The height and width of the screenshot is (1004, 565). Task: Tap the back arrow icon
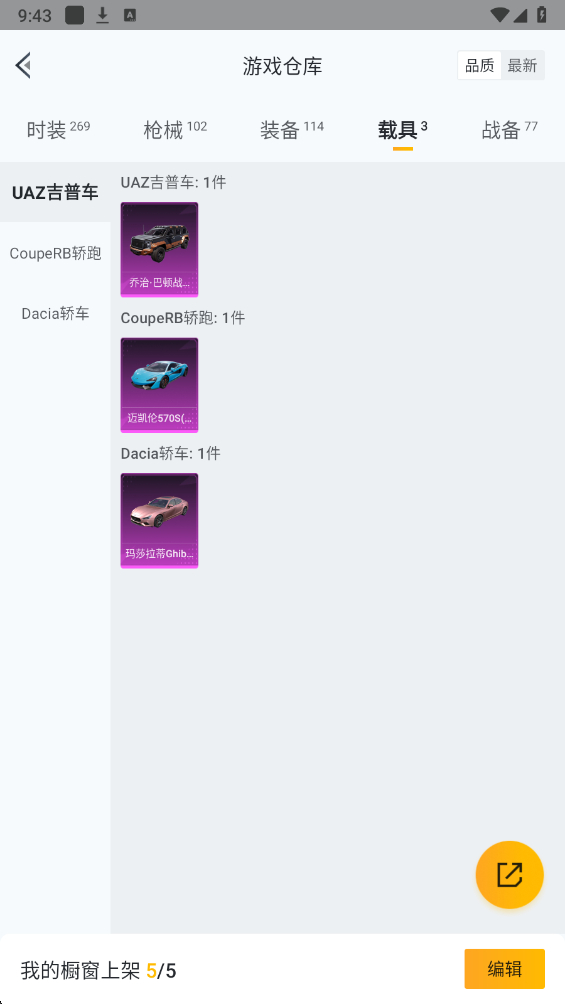point(23,65)
